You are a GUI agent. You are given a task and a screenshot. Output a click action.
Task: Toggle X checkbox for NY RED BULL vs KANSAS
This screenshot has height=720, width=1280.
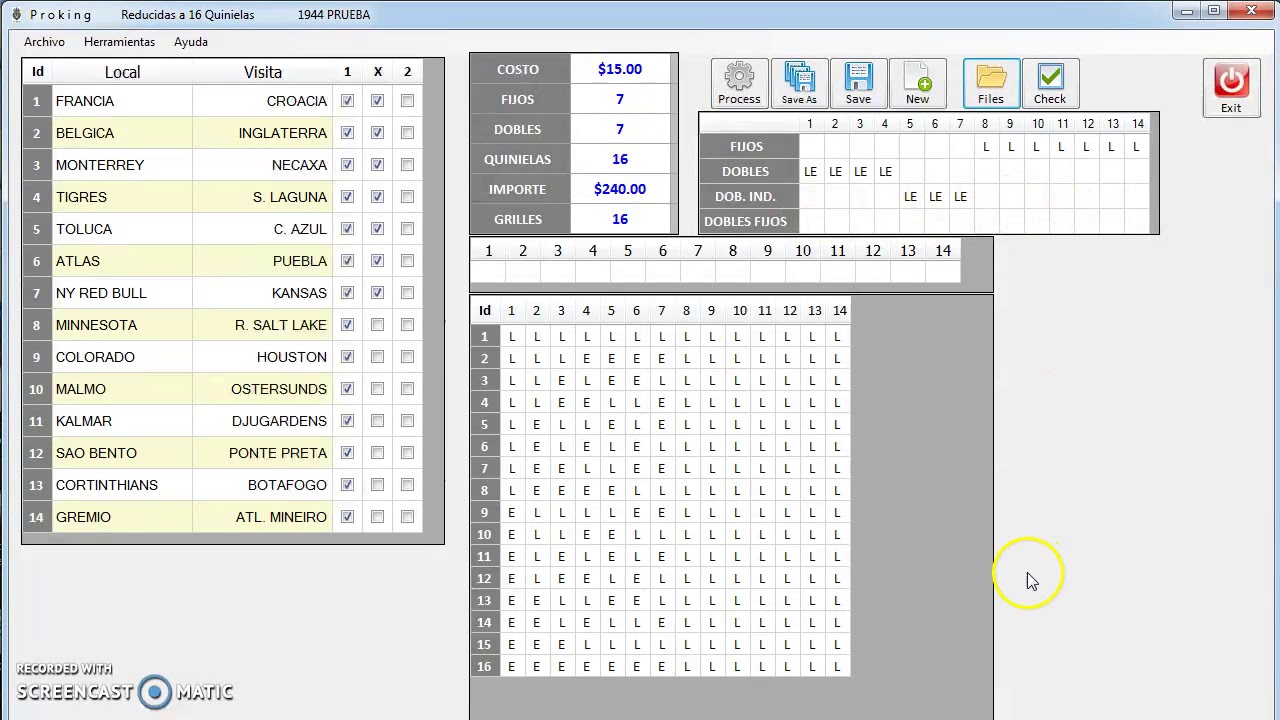(377, 293)
